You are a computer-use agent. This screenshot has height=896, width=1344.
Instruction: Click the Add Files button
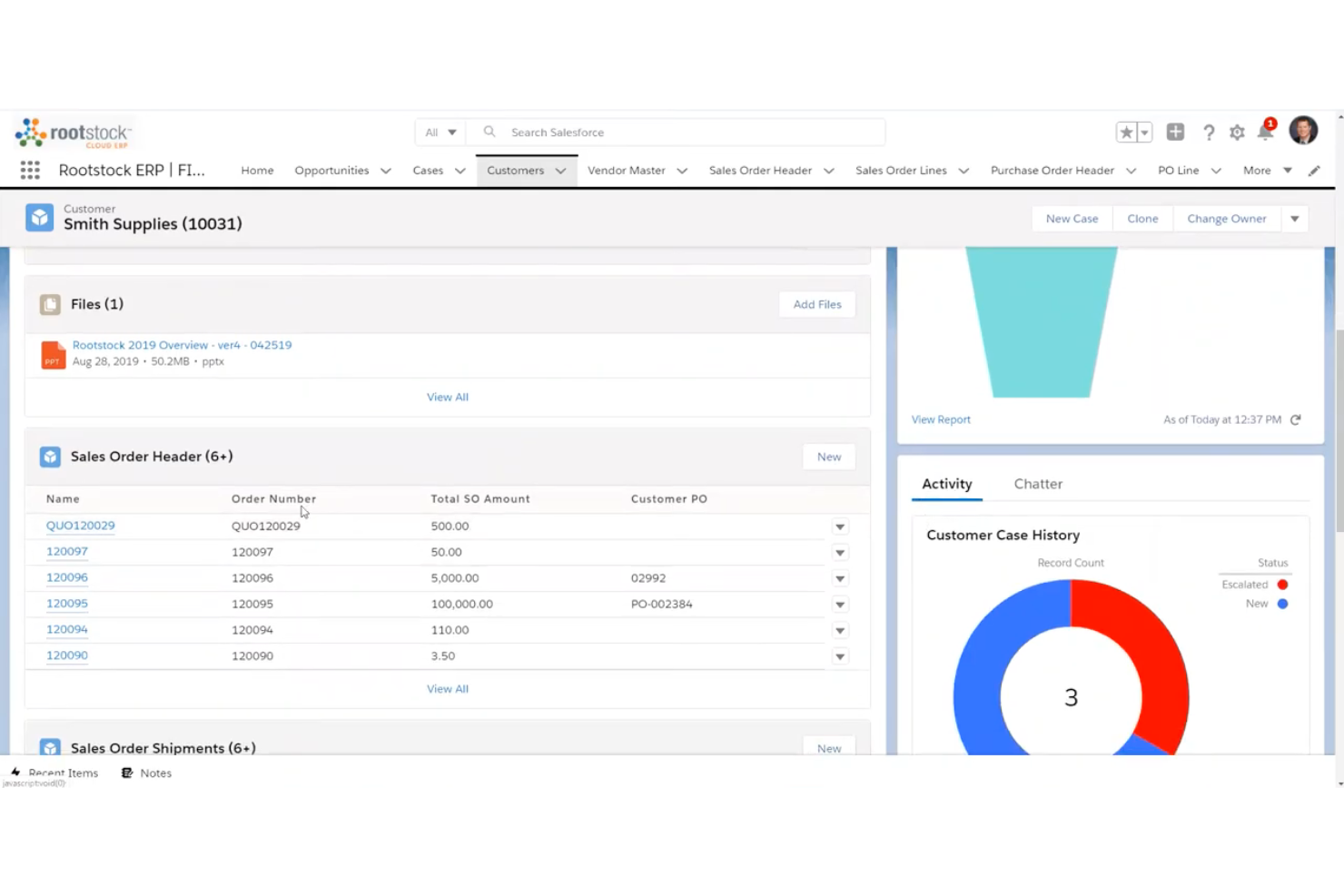coord(817,304)
